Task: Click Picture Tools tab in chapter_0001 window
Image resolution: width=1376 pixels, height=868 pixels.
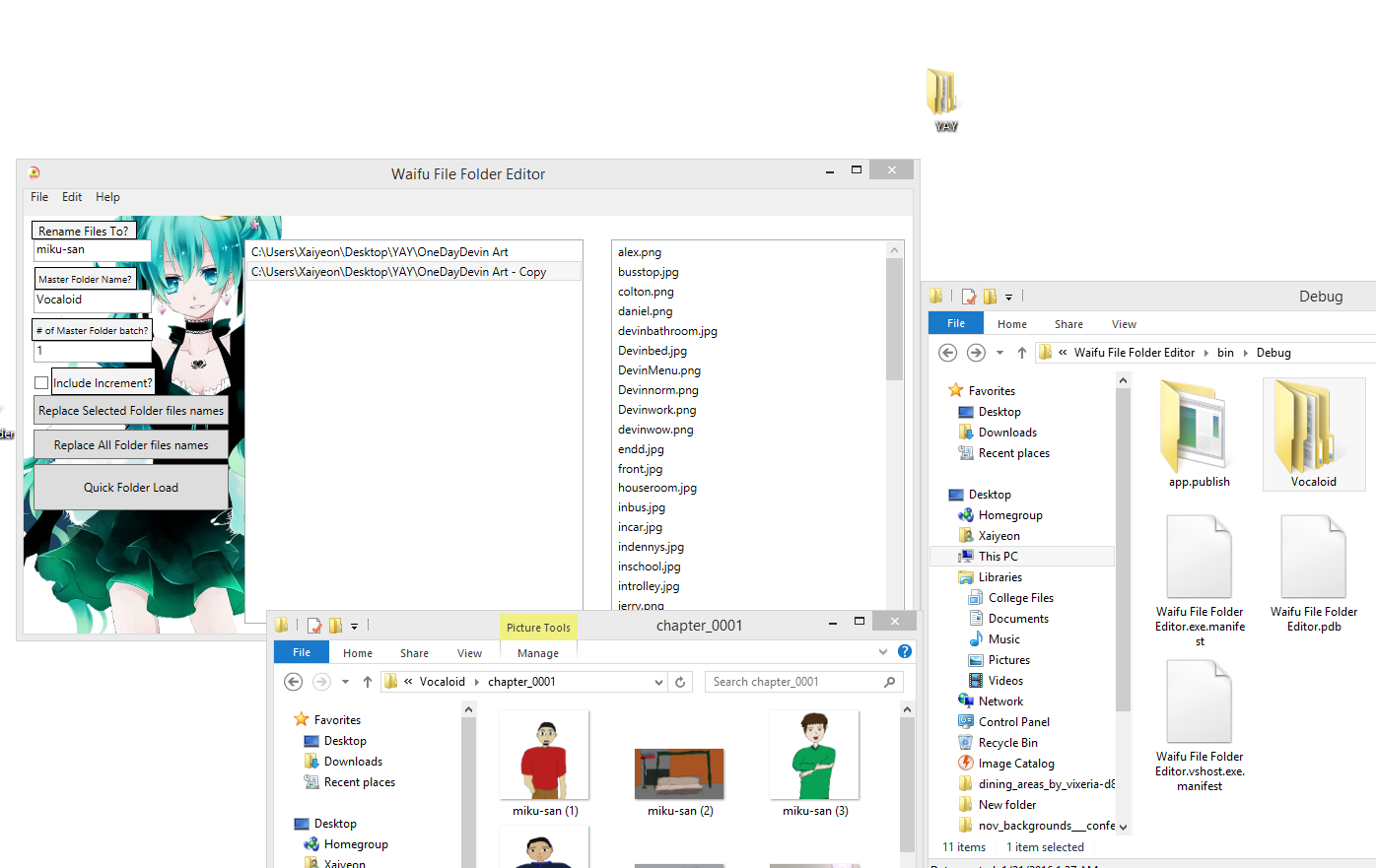Action: pyautogui.click(x=538, y=628)
